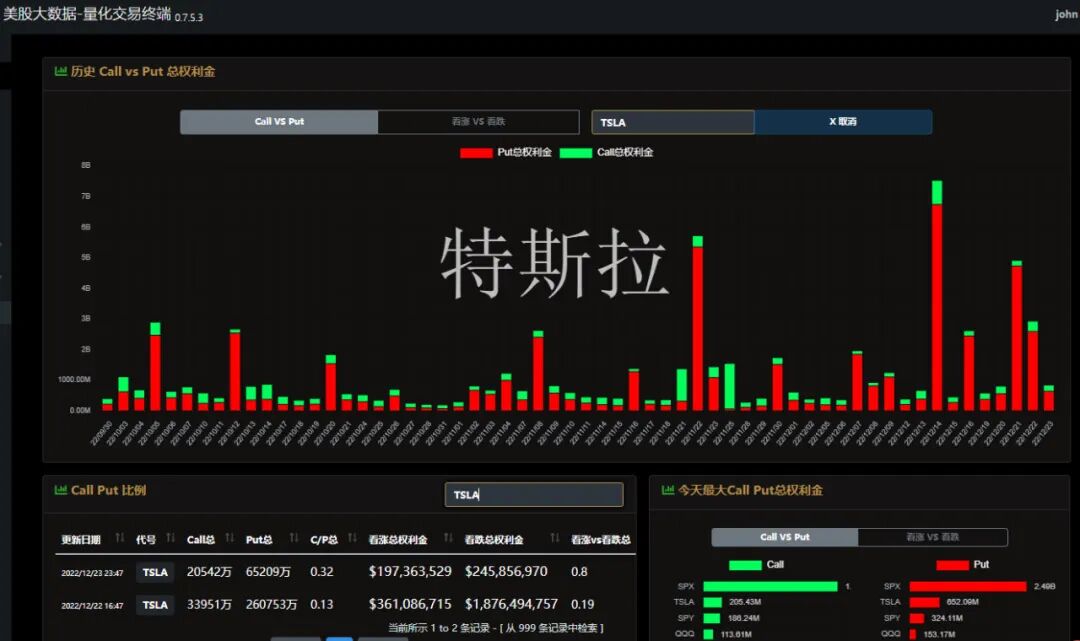This screenshot has height=641, width=1080.
Task: Switch history chart to 看涨 VS 看跌 tab
Action: [x=479, y=122]
